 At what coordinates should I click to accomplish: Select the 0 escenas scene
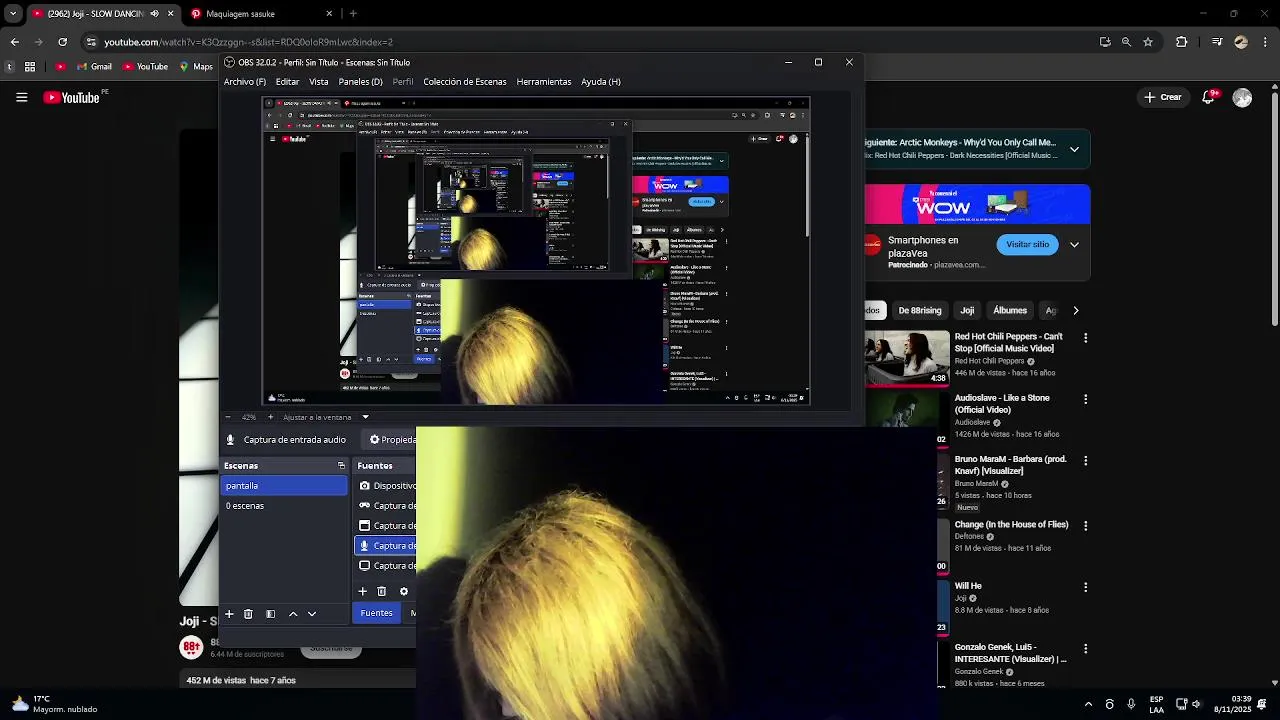coord(284,506)
